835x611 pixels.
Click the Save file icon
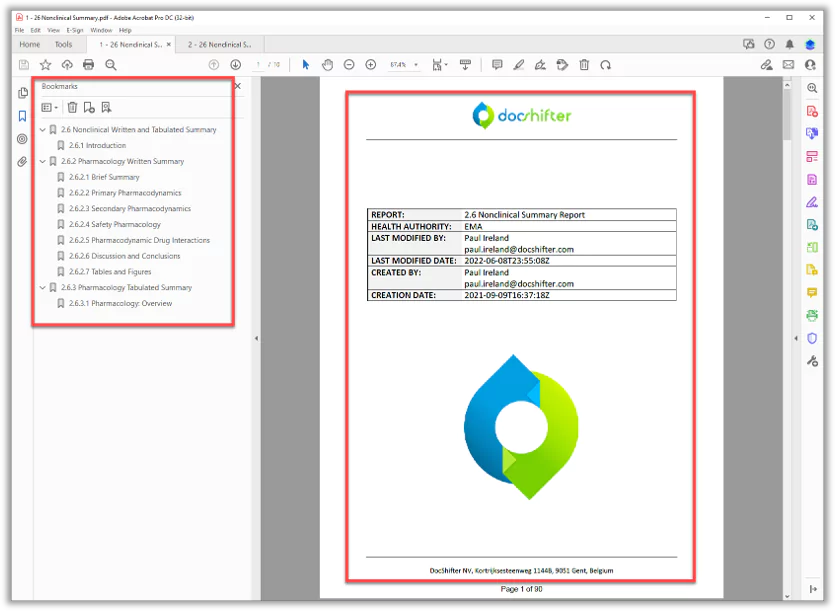(24, 65)
